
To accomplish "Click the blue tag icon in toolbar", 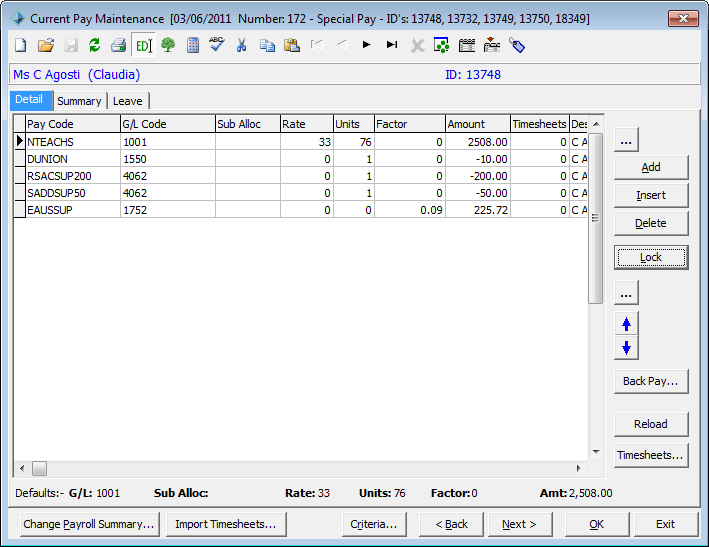I will pos(517,45).
